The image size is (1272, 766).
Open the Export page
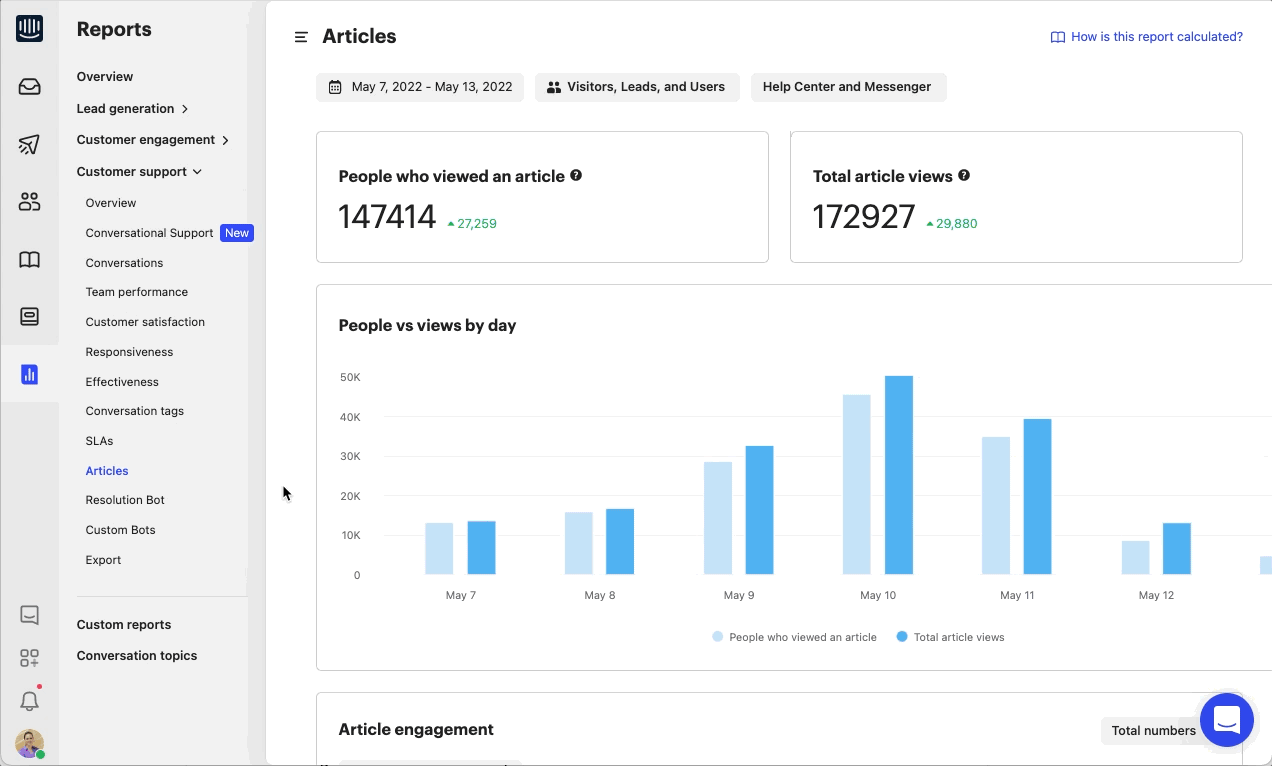(x=103, y=560)
